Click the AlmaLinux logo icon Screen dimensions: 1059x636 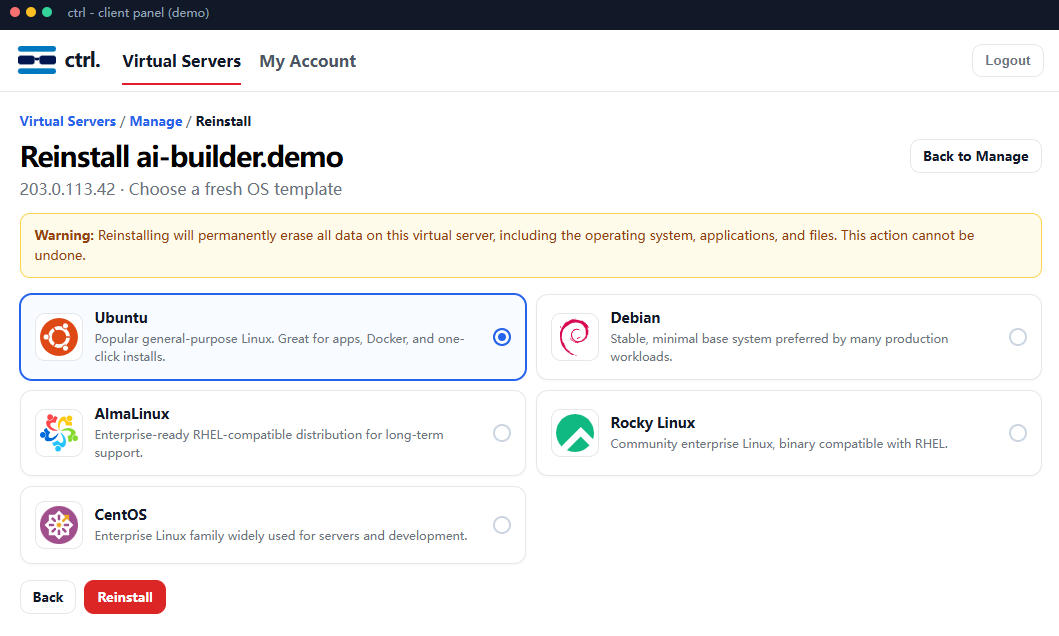point(59,433)
